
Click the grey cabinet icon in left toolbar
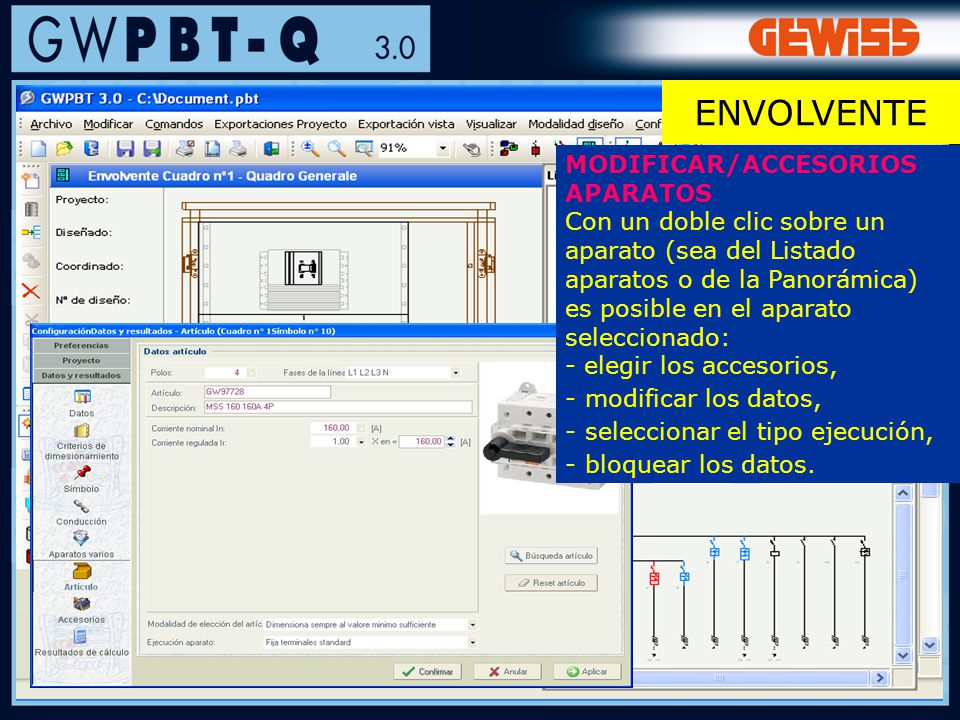click(31, 209)
